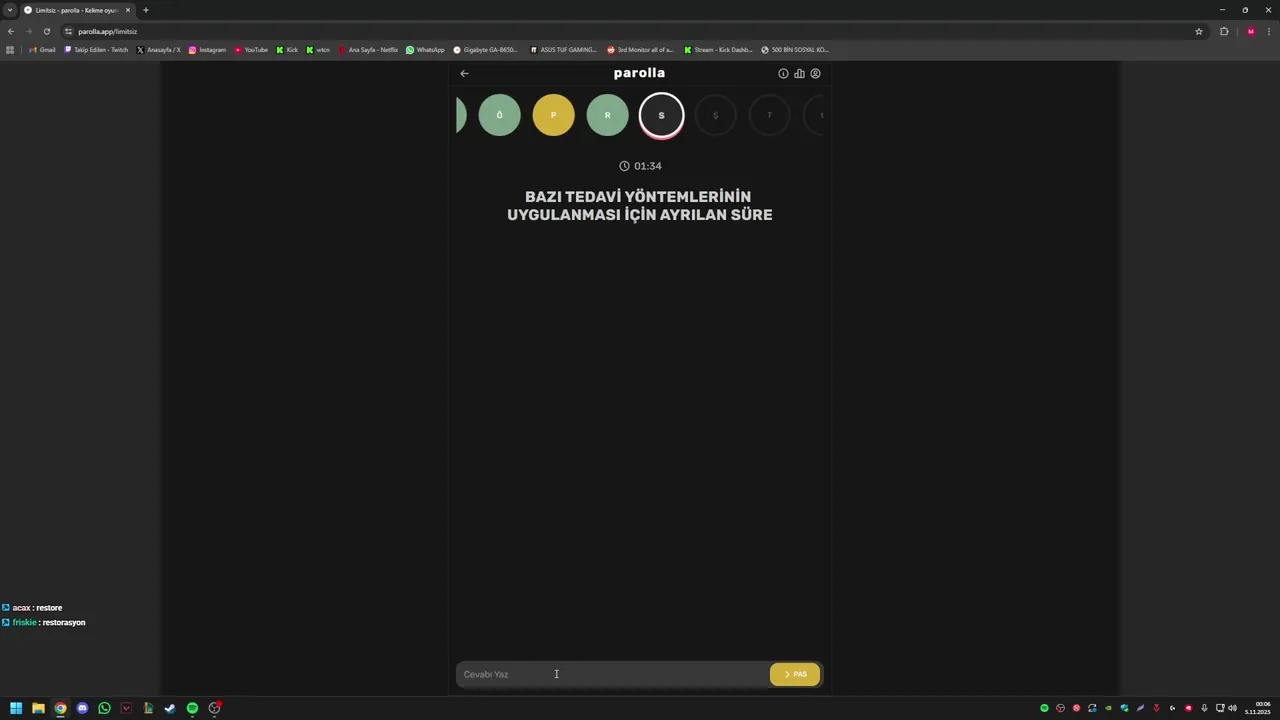Open the parolla statistics bar chart icon
This screenshot has height=720, width=1280.
(799, 73)
